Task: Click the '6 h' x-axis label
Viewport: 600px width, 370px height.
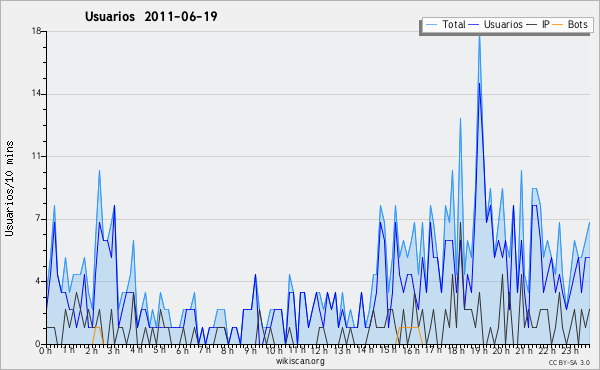Action: click(182, 351)
